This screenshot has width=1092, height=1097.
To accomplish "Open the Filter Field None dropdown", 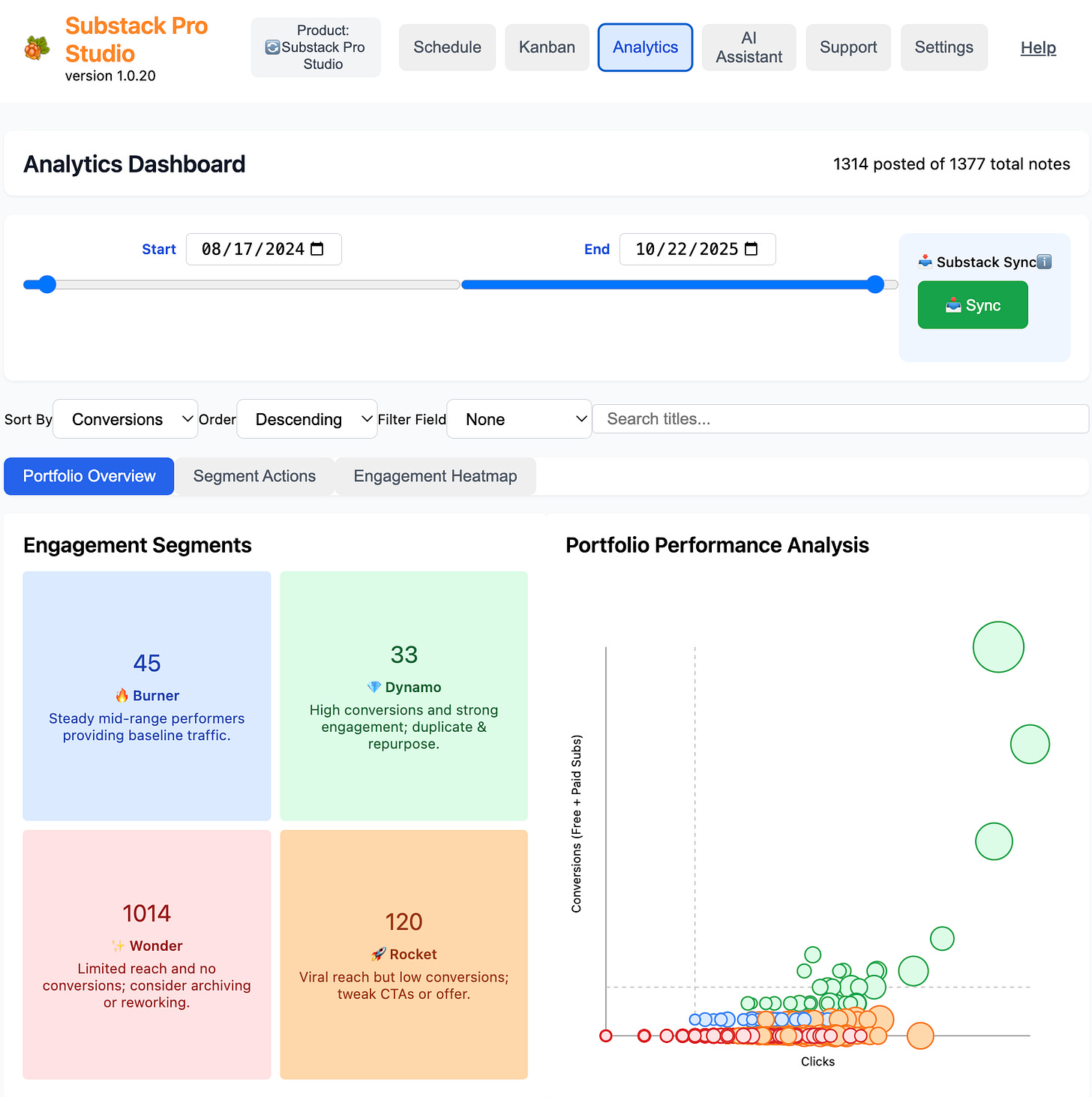I will 519,419.
